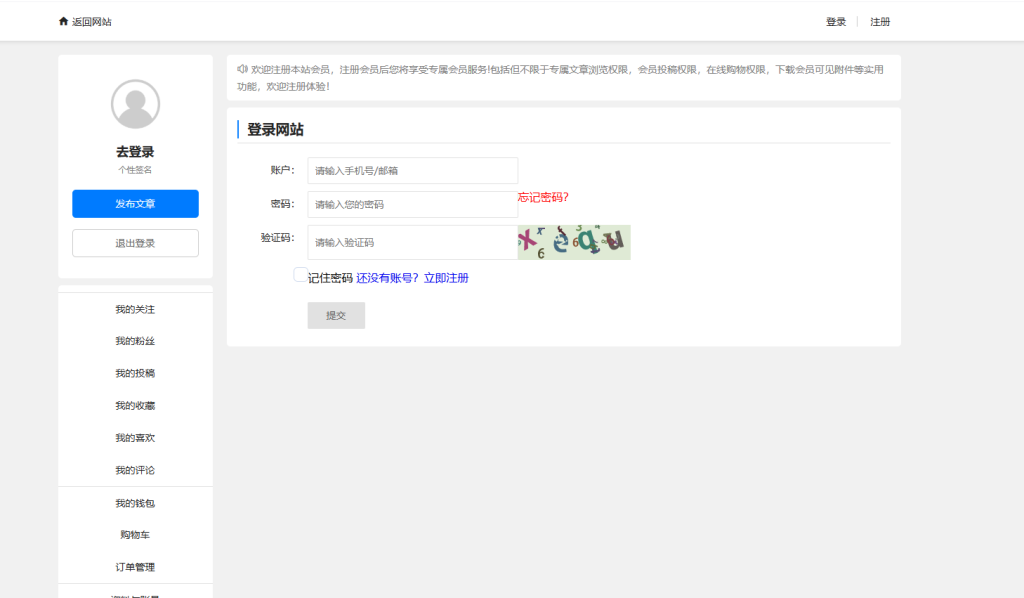Focus the 验证码 captcha input field
Viewport: 1024px width, 598px height.
pos(413,242)
